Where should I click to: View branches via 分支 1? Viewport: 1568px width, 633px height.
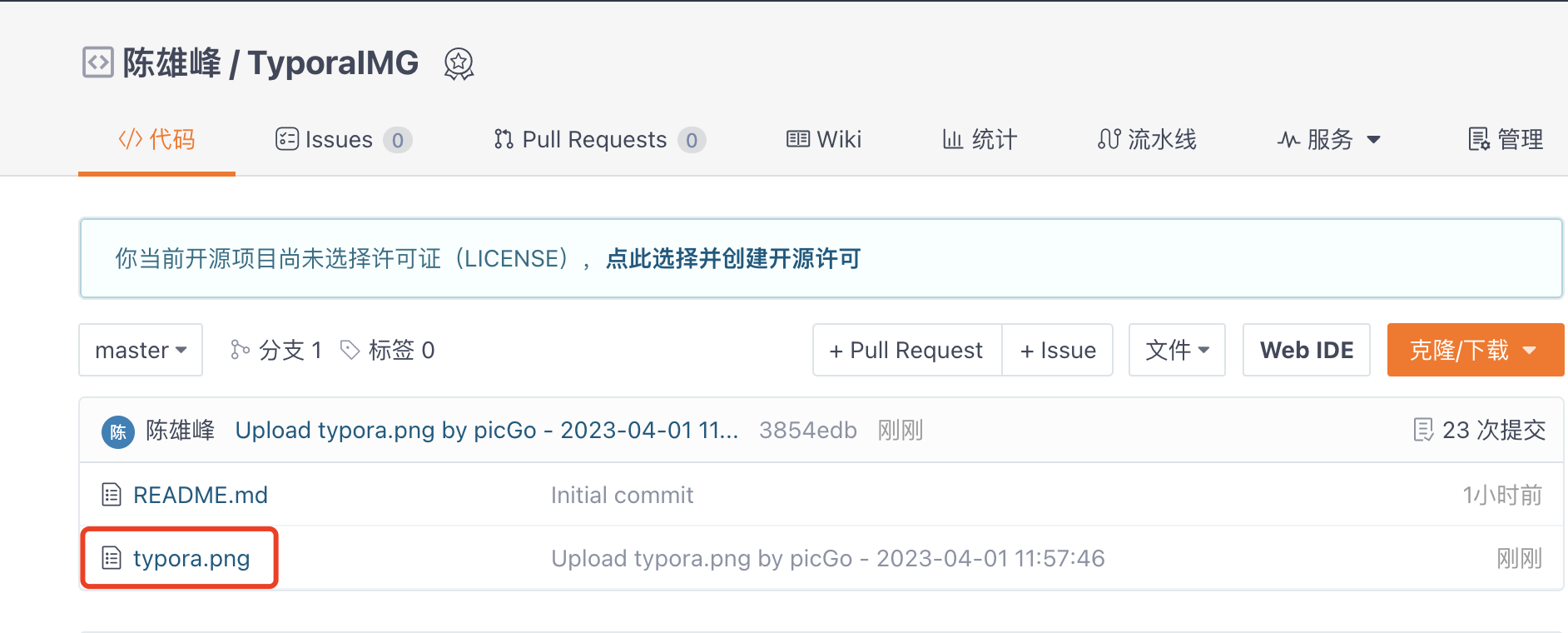276,350
